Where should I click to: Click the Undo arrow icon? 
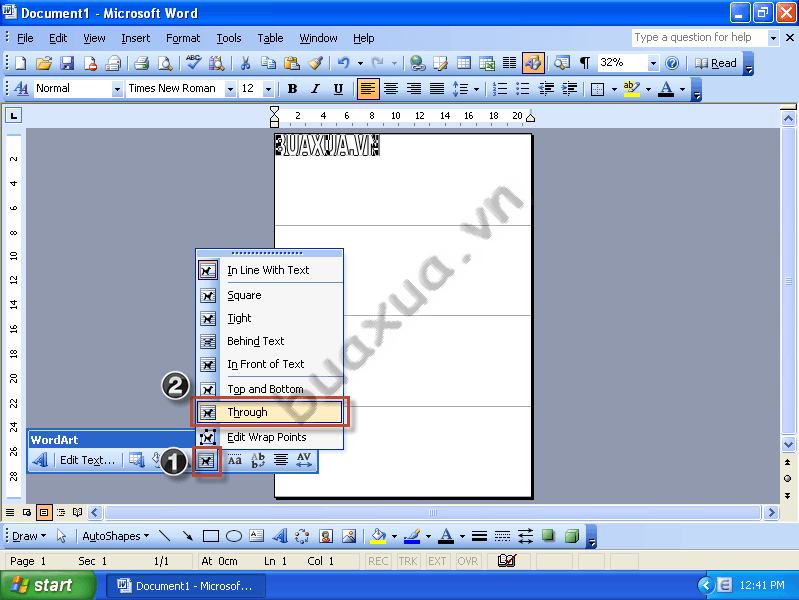coord(343,63)
